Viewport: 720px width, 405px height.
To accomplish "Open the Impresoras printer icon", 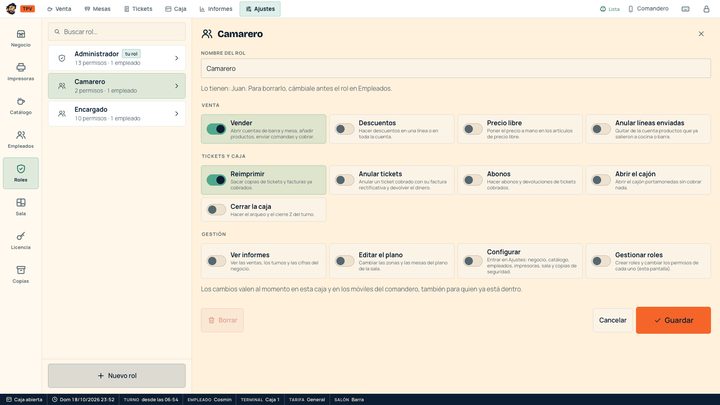I will [x=21, y=68].
